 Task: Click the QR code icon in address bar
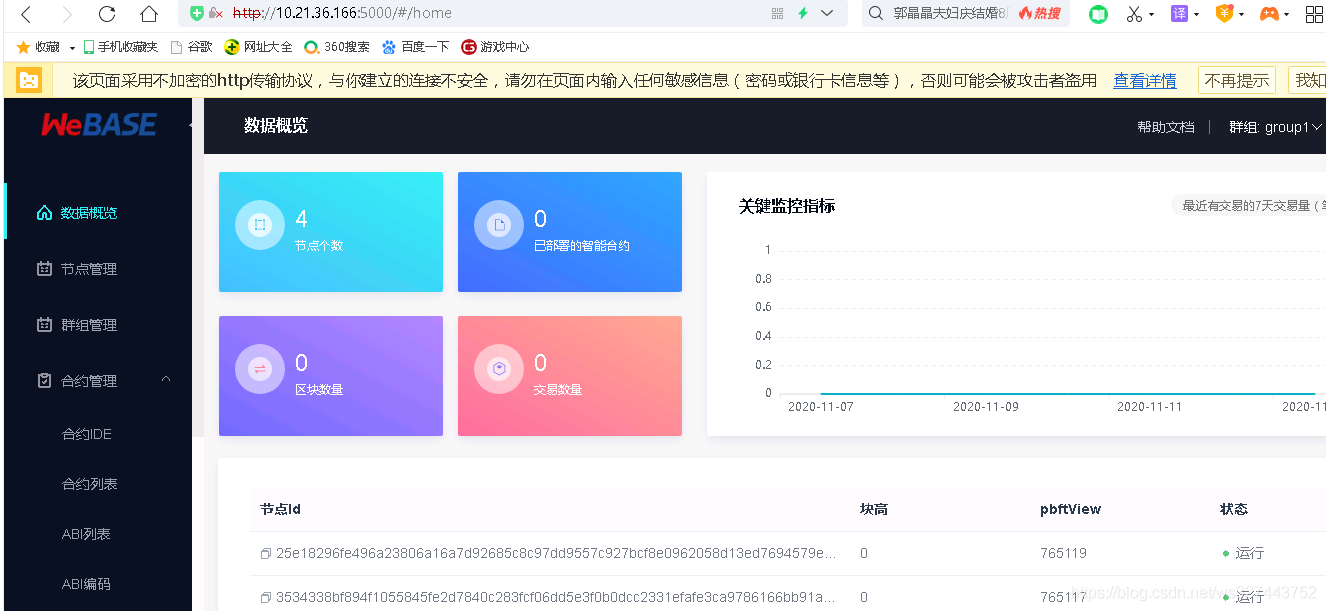click(778, 13)
